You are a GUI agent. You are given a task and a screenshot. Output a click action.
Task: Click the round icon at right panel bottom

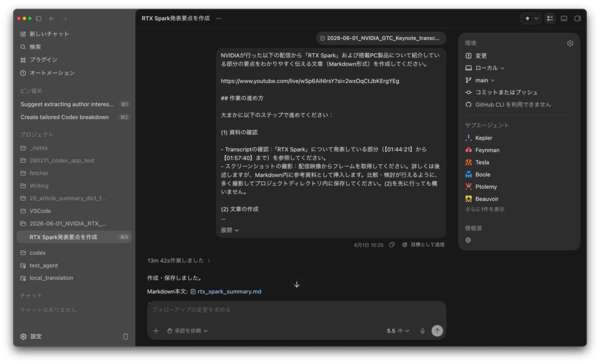click(468, 240)
